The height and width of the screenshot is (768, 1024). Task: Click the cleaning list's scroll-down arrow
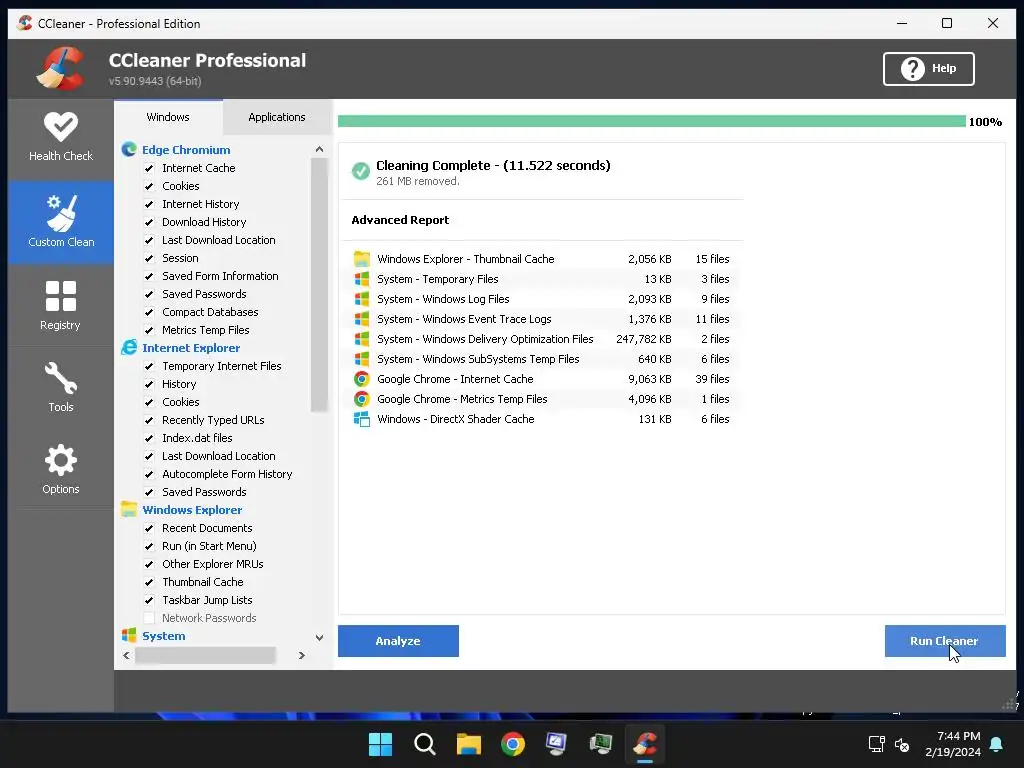pyautogui.click(x=319, y=637)
